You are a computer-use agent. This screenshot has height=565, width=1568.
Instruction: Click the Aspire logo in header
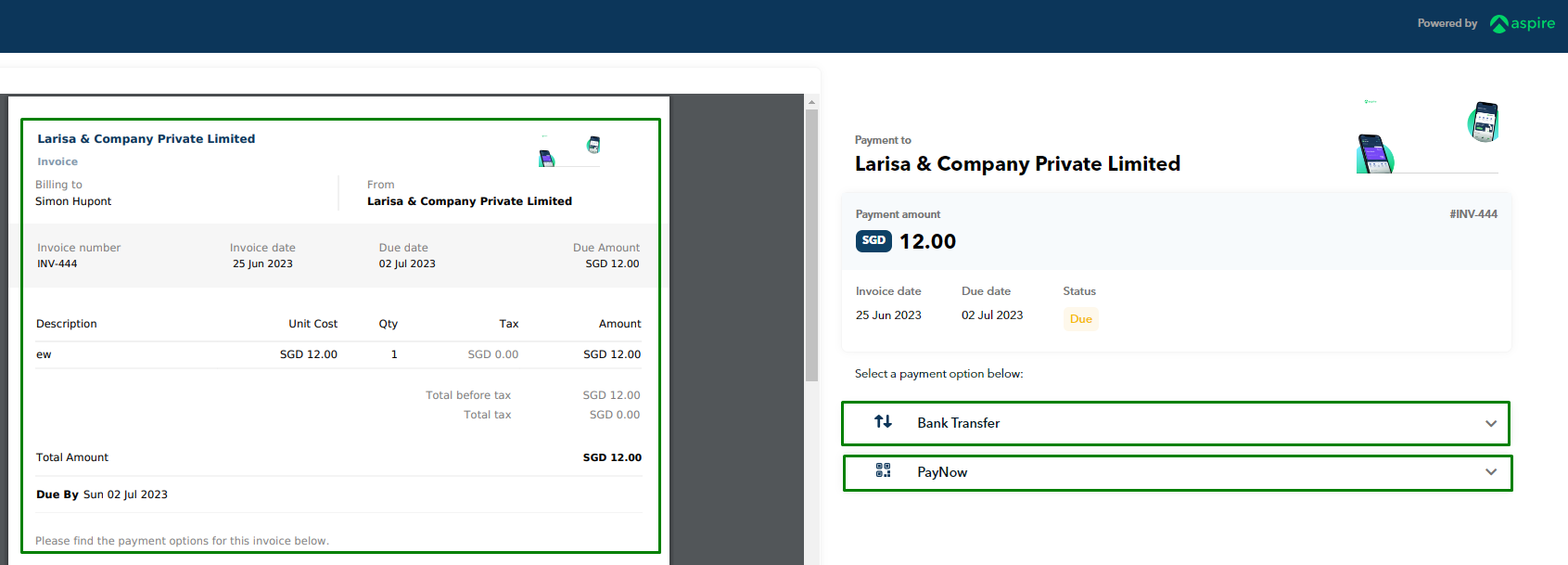coord(1523,23)
